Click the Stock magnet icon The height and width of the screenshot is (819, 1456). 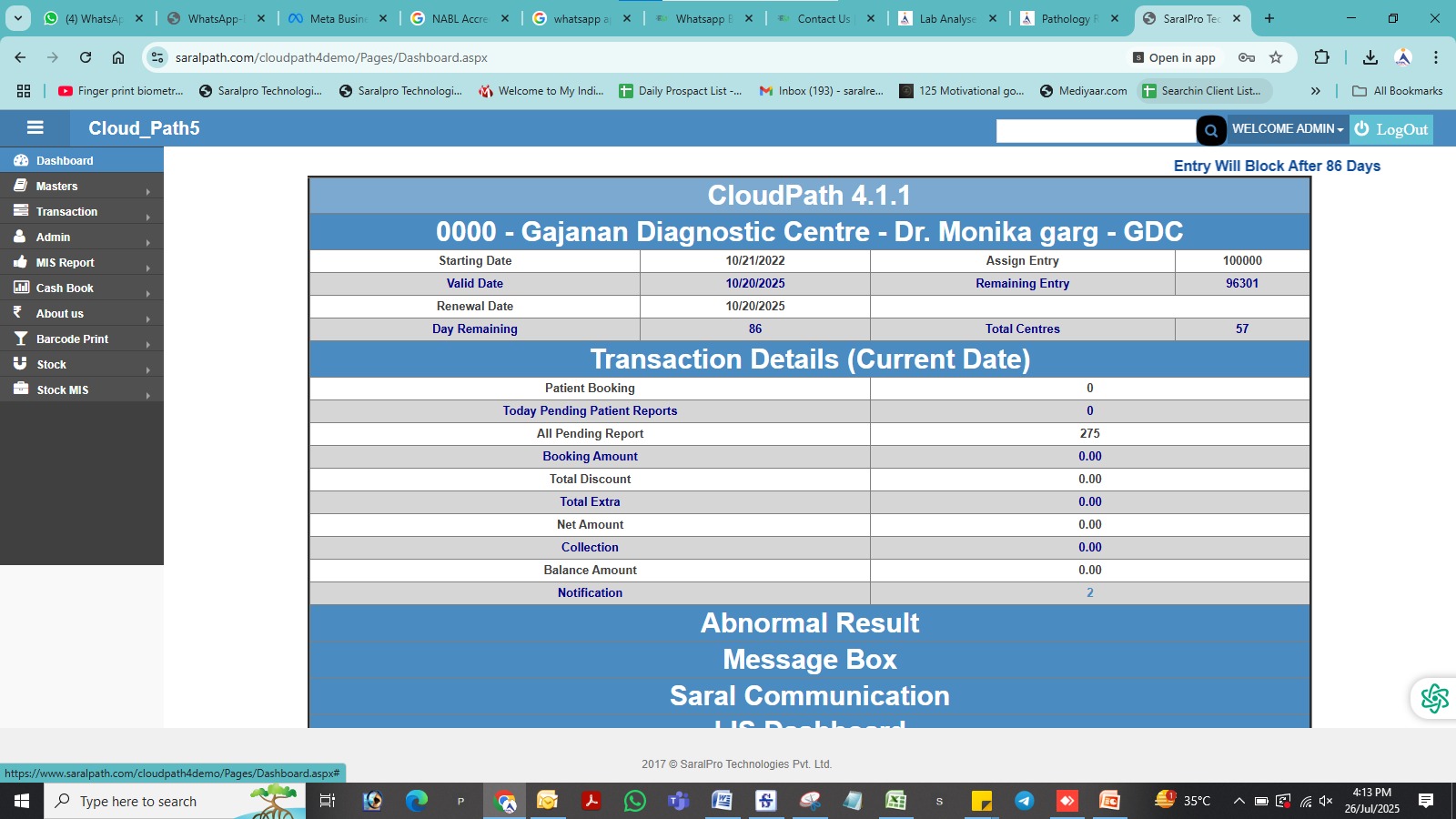click(x=20, y=363)
